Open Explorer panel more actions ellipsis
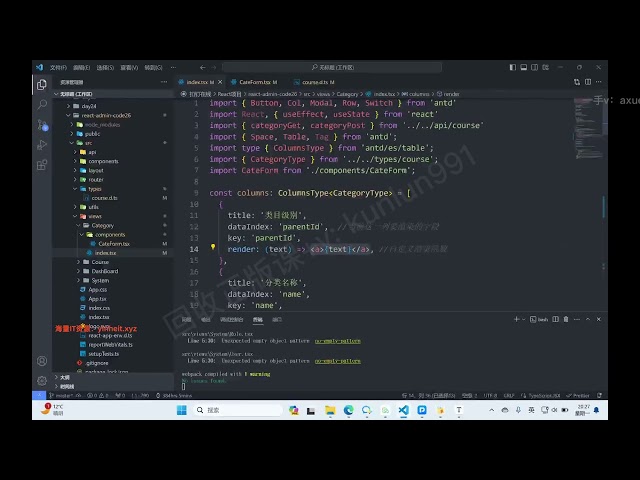Viewport: 640px width, 480px height. 164,82
